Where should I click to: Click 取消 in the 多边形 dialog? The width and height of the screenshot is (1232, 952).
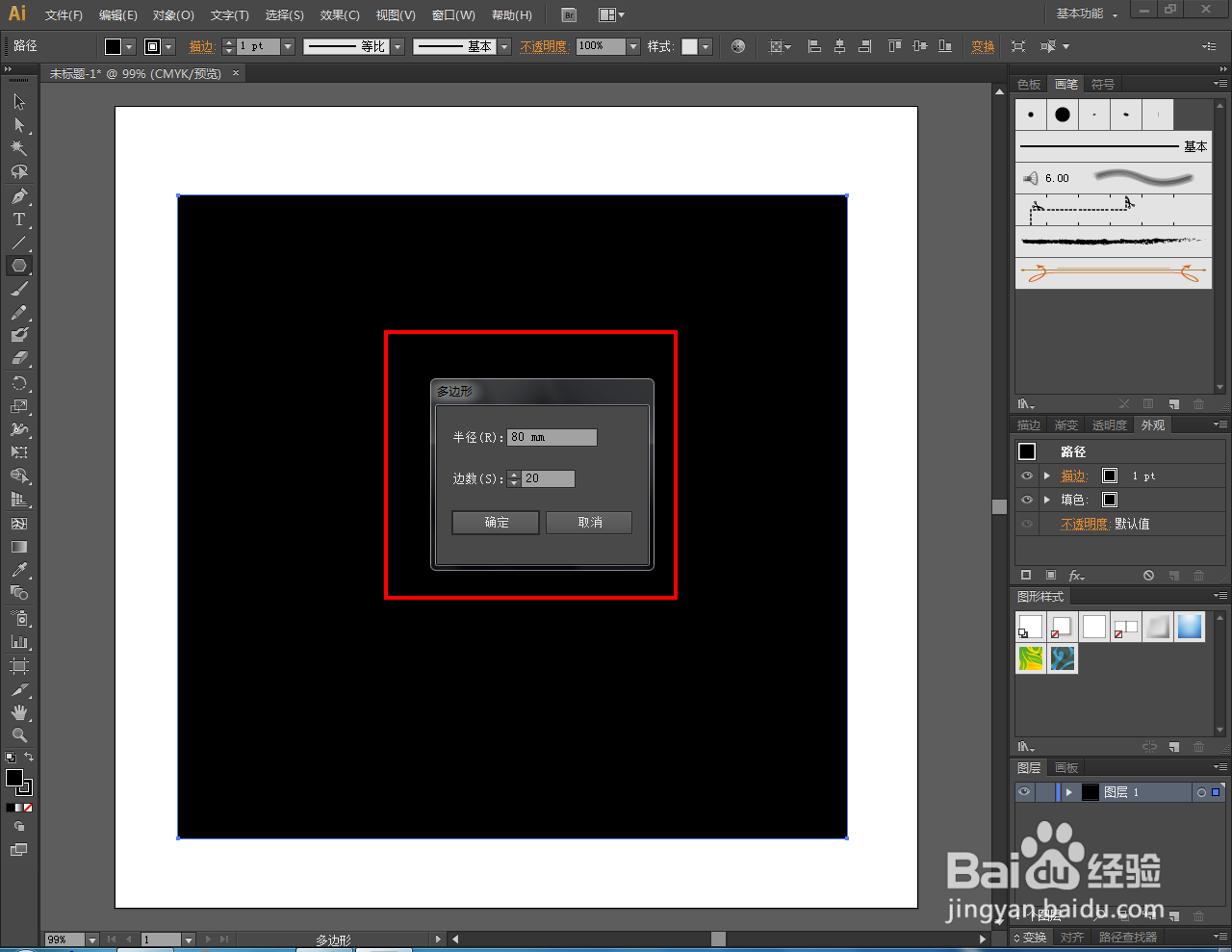589,523
